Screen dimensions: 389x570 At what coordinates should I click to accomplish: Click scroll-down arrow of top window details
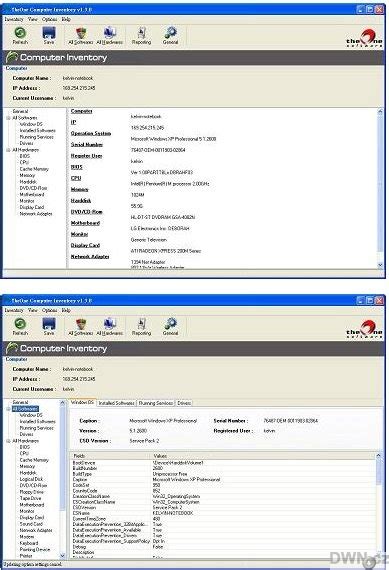[x=380, y=265]
